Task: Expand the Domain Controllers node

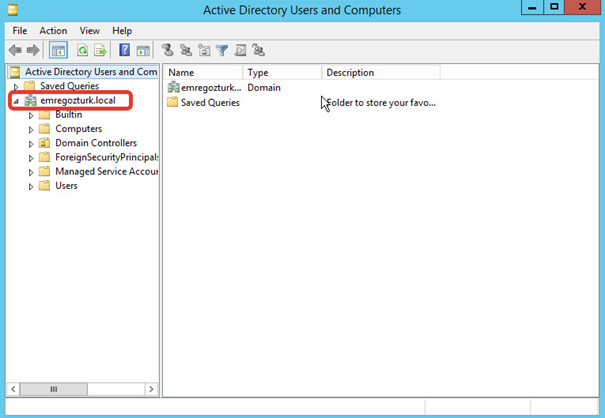Action: [31, 144]
